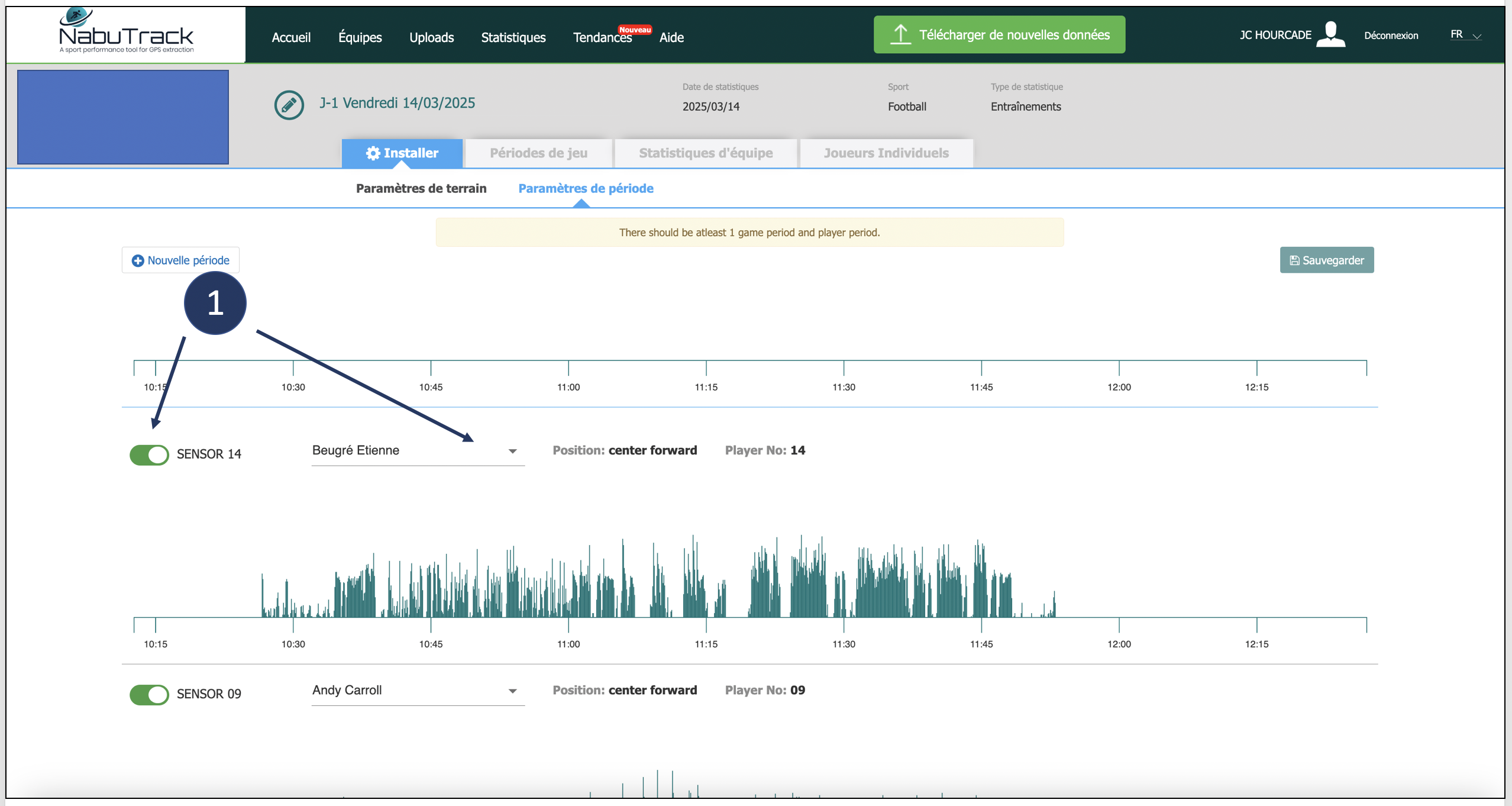This screenshot has height=806, width=1512.
Task: Click the 11:15 marker below SENSOR 14 chart
Action: pos(706,644)
